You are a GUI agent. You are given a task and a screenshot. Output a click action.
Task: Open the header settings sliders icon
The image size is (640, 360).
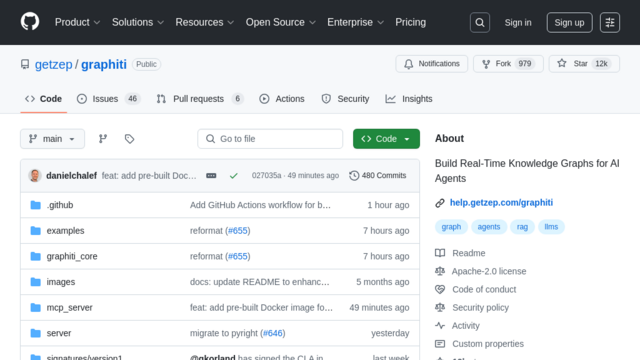pyautogui.click(x=610, y=22)
